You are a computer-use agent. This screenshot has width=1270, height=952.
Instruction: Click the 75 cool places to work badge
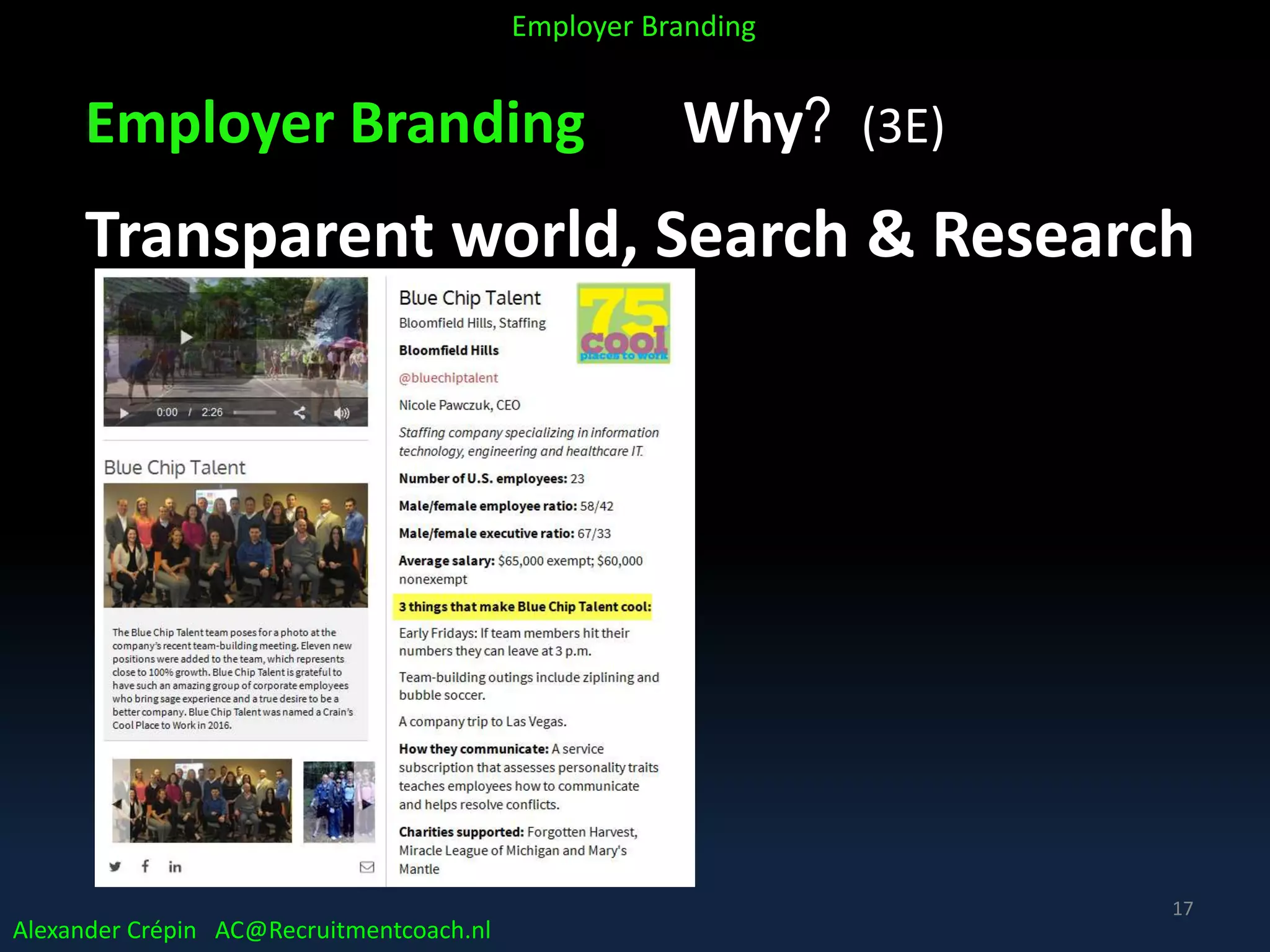[624, 323]
